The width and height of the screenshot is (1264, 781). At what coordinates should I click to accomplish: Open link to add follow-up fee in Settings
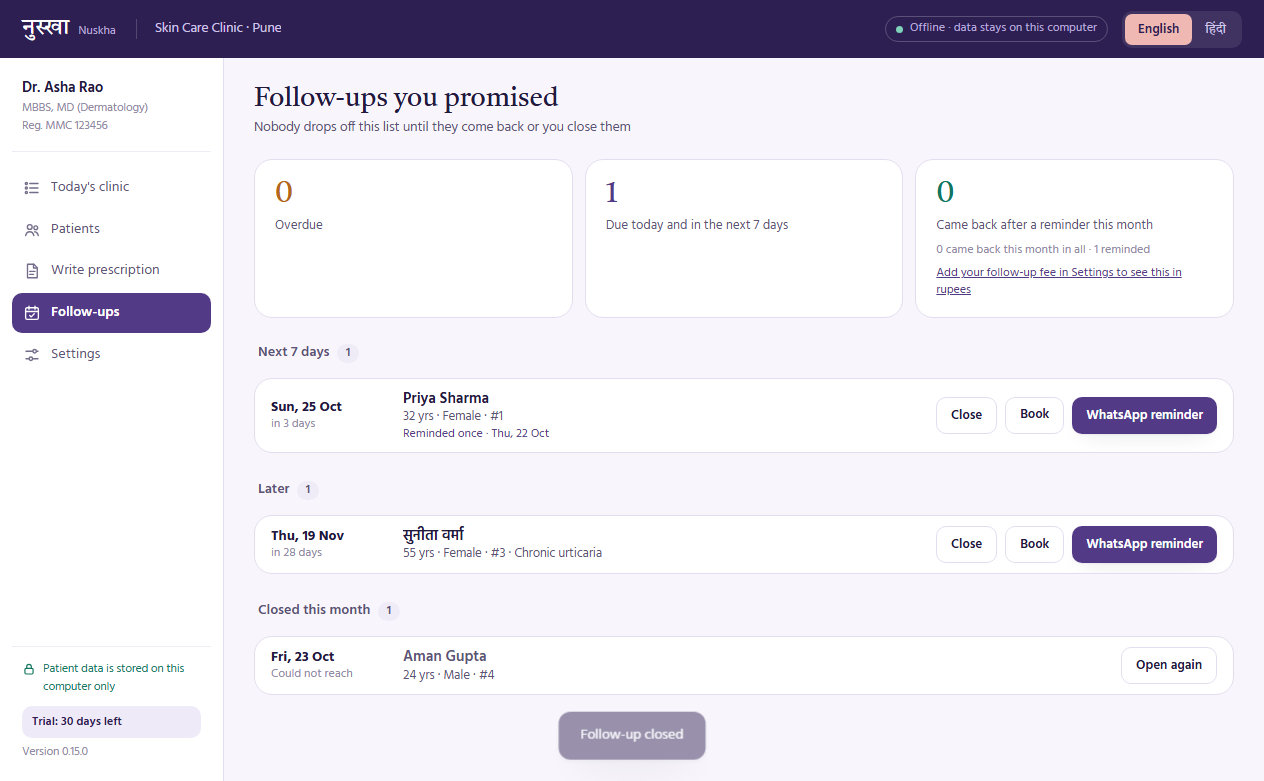pos(1059,281)
